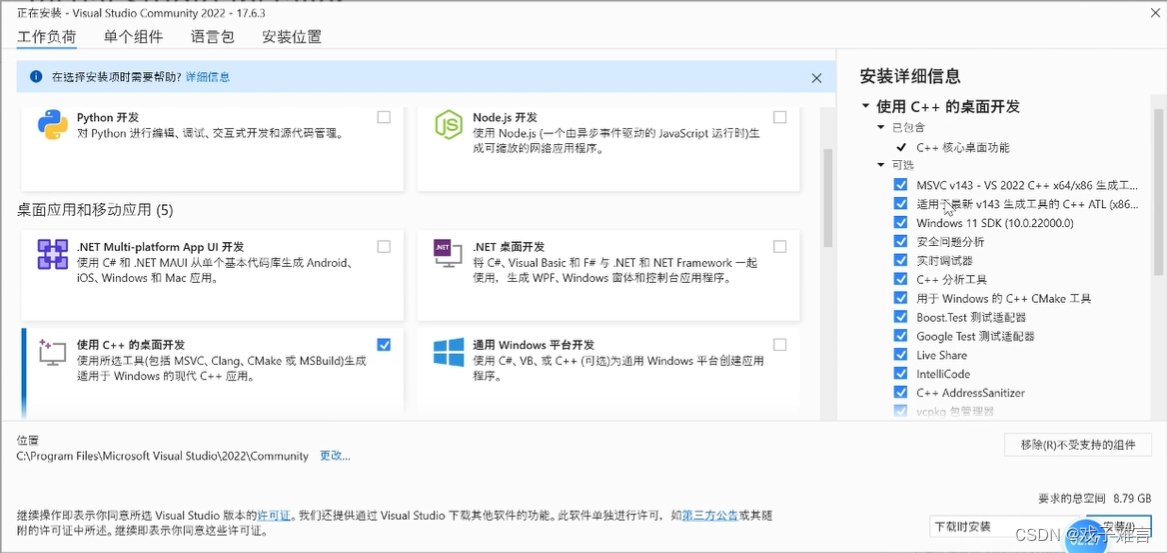The width and height of the screenshot is (1167, 553).
Task: Uncheck the C++ 分析工具 option
Action: point(901,279)
